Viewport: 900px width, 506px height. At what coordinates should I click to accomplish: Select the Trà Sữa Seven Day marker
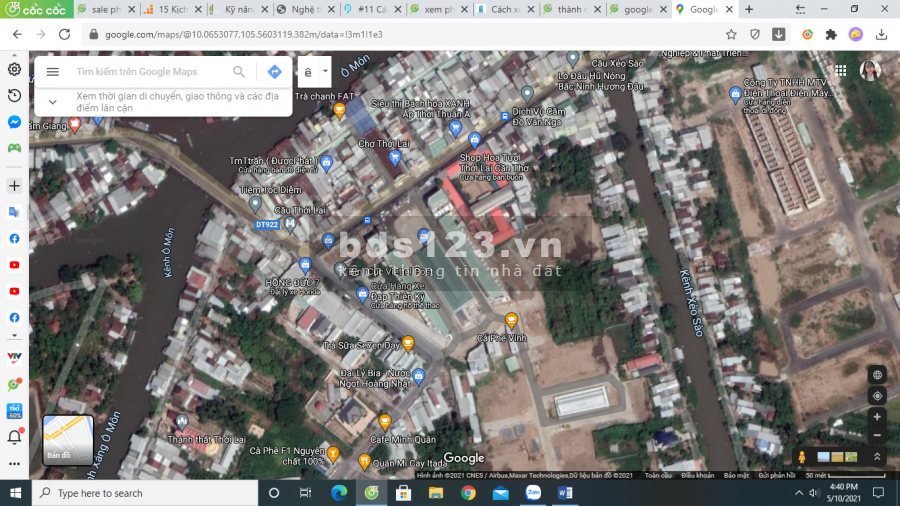pyautogui.click(x=408, y=343)
